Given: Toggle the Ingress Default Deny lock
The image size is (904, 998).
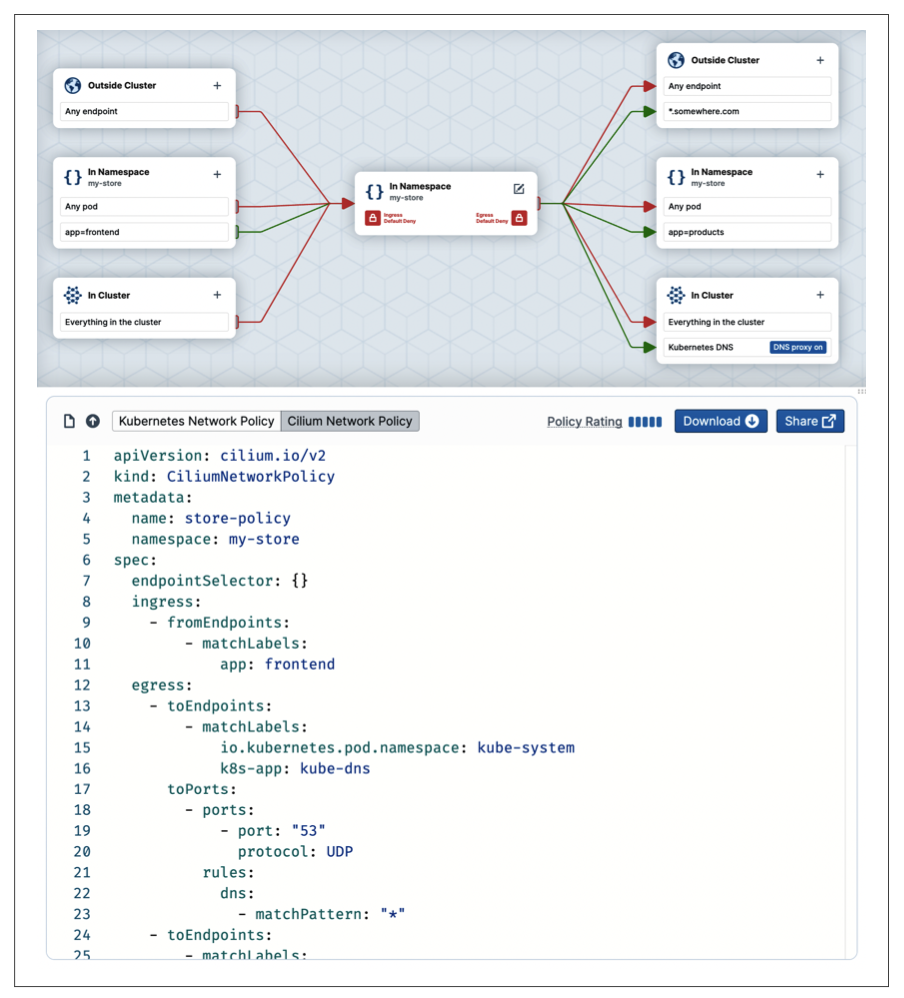Looking at the screenshot, I should pos(373,218).
